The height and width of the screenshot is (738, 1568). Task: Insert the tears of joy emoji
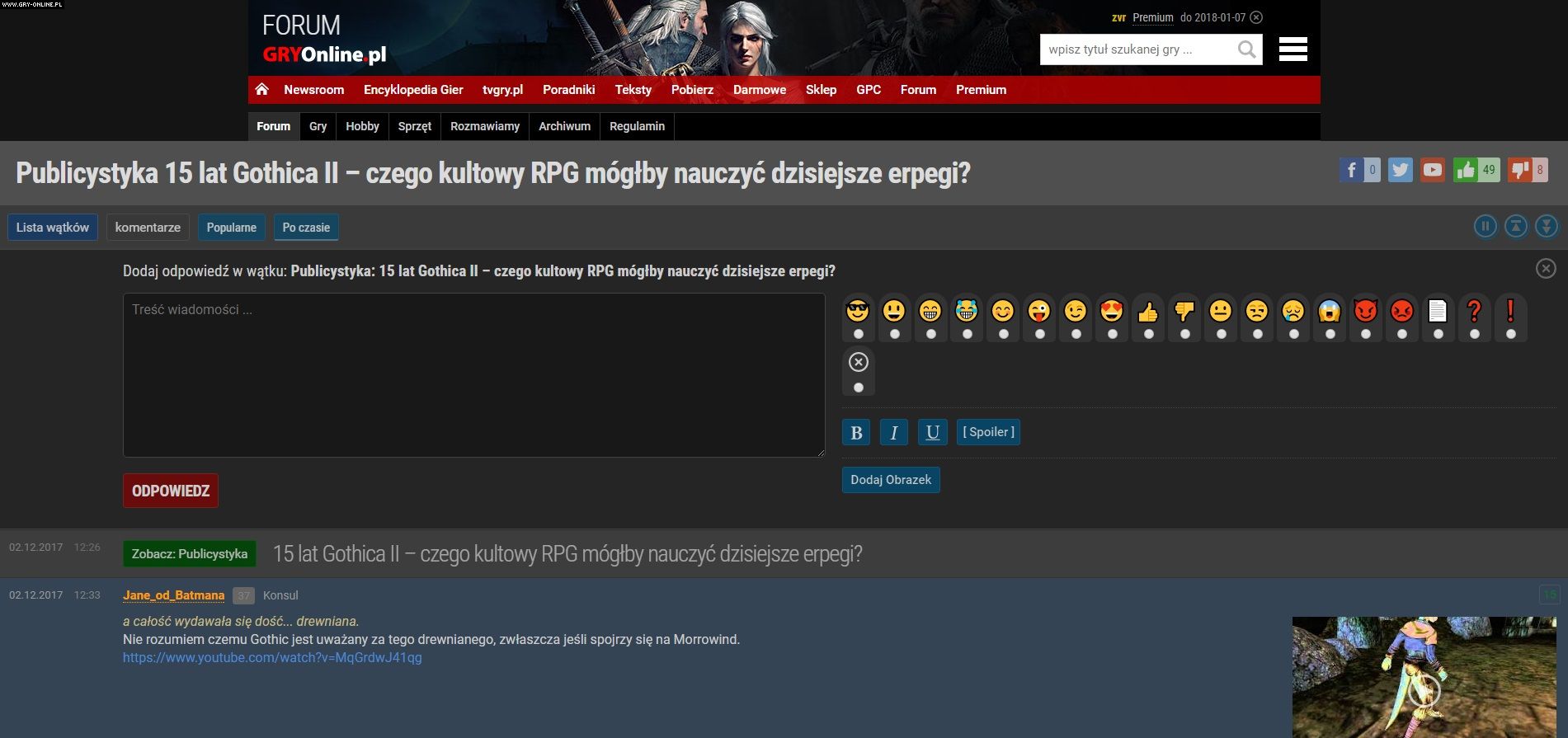[x=967, y=311]
